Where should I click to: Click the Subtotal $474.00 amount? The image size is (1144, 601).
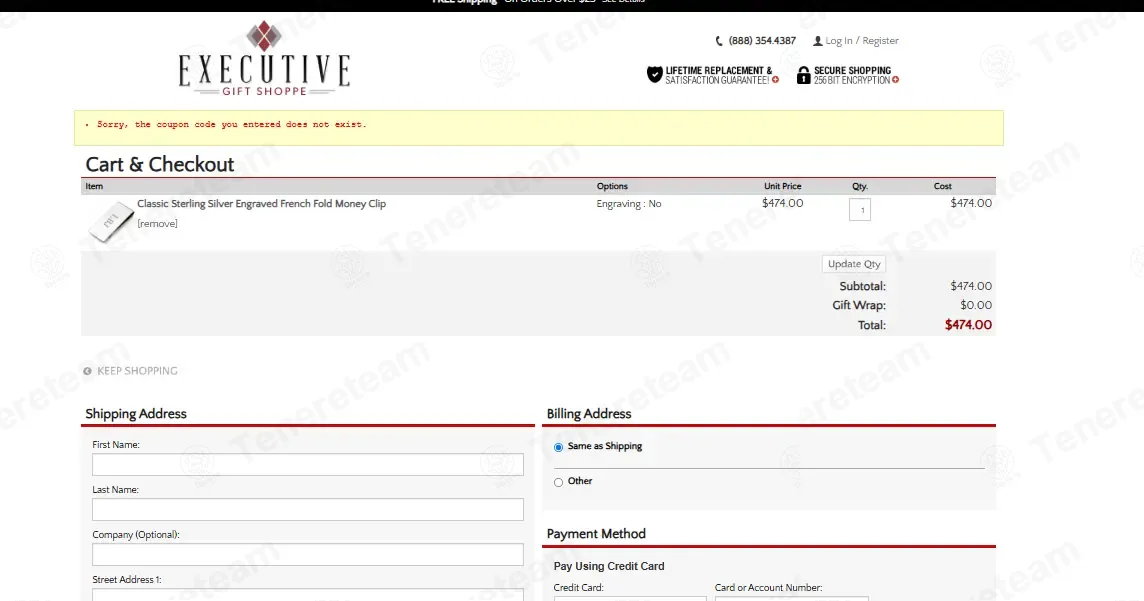point(971,287)
